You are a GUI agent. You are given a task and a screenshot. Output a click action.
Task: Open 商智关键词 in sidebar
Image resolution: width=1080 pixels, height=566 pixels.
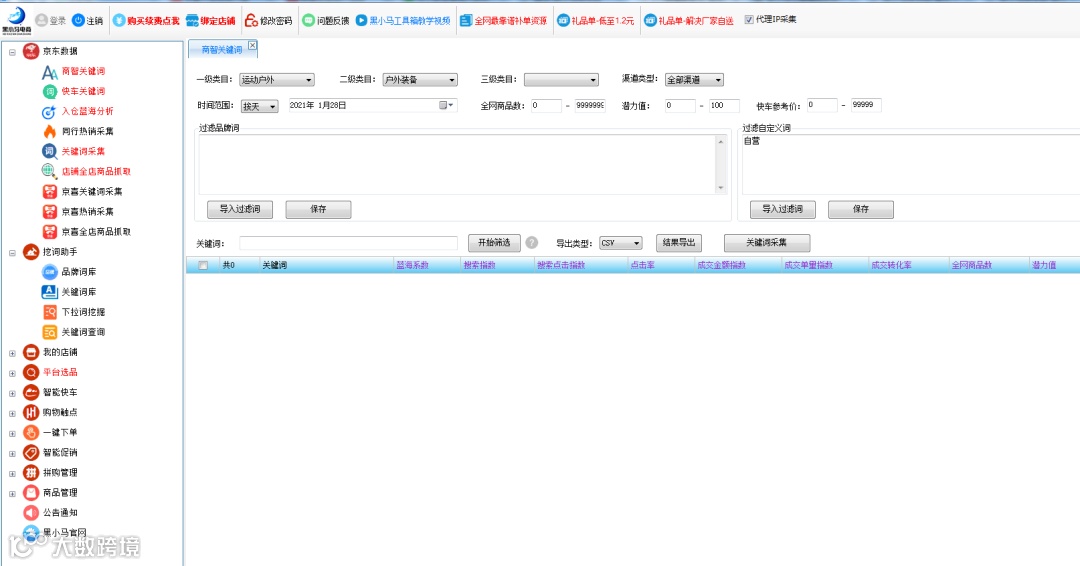click(83, 71)
